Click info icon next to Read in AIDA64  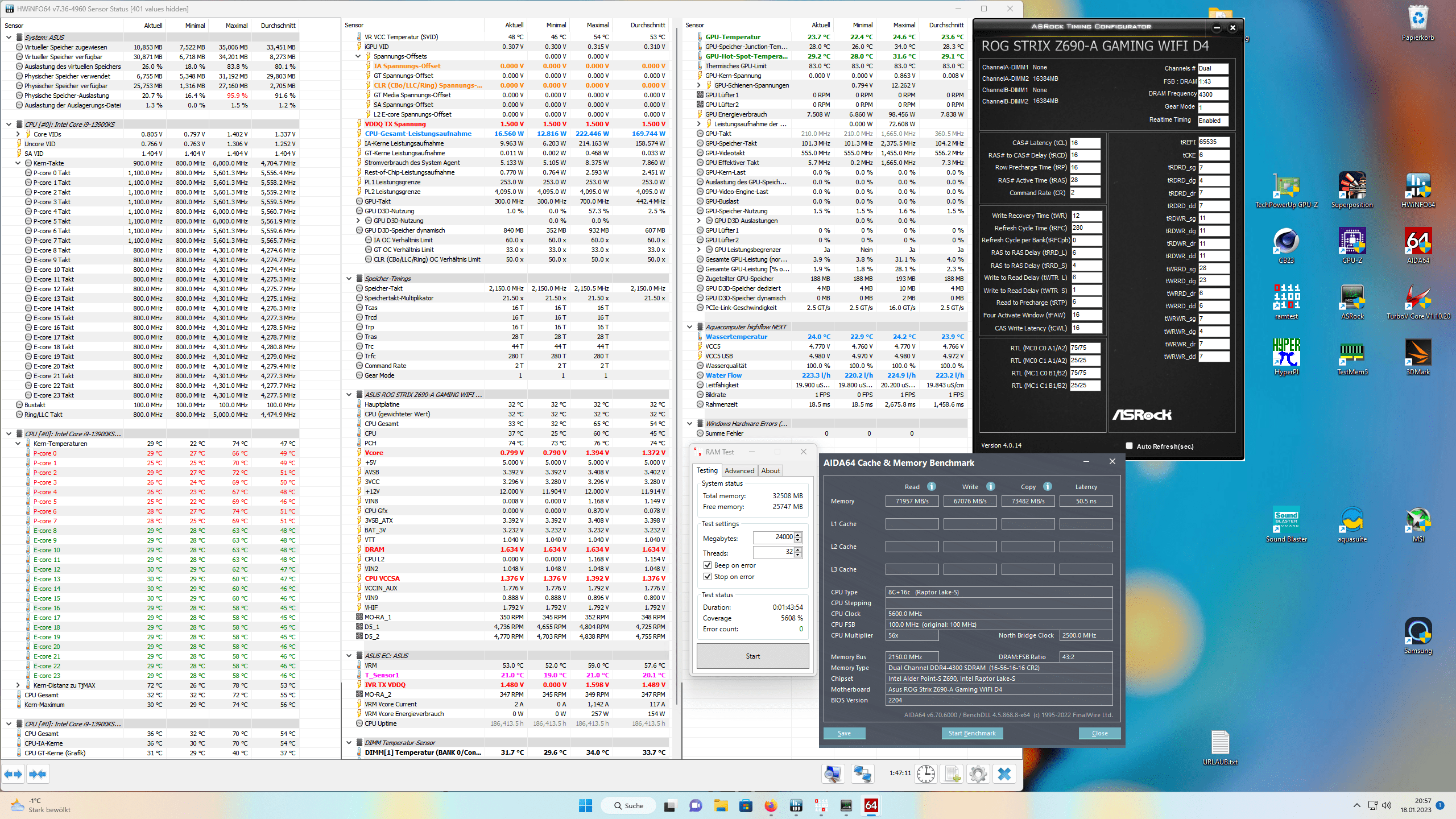coord(932,486)
